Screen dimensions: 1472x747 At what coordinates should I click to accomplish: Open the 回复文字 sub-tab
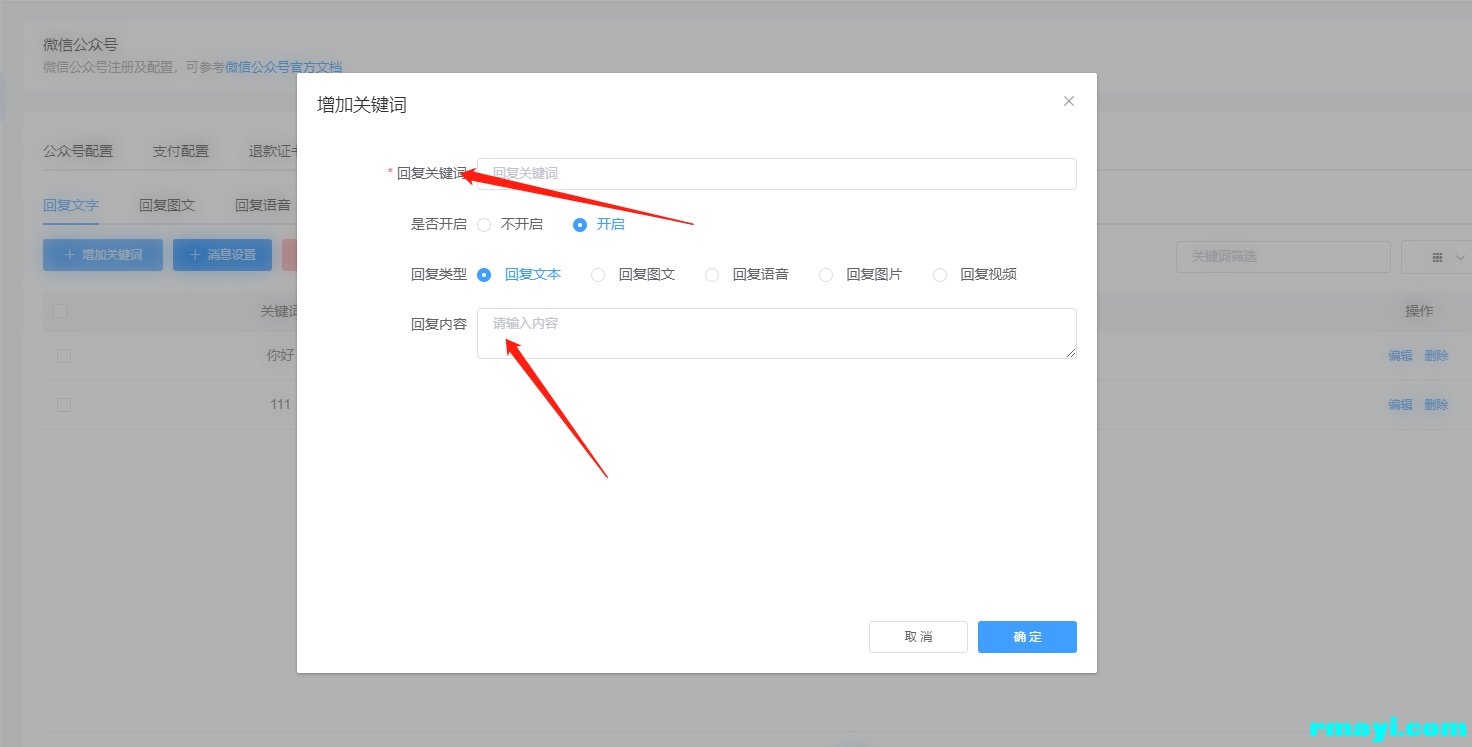pyautogui.click(x=71, y=205)
